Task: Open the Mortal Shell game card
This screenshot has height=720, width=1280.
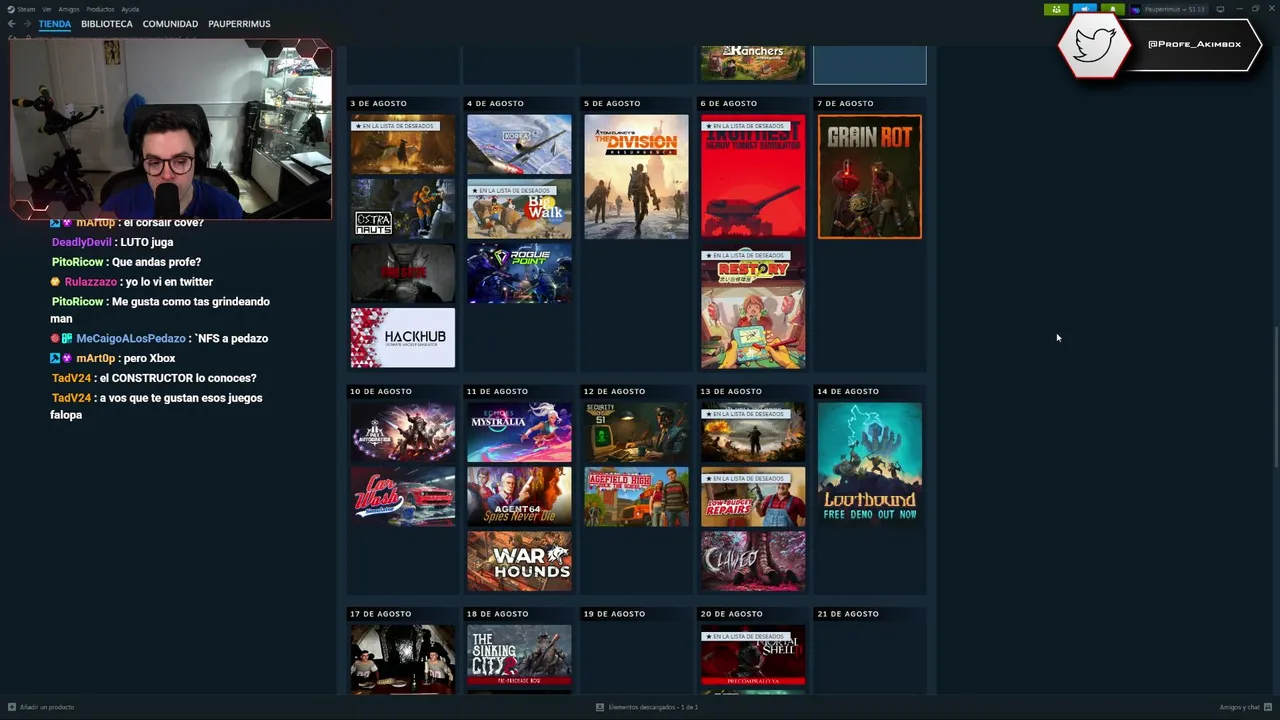Action: coord(753,655)
